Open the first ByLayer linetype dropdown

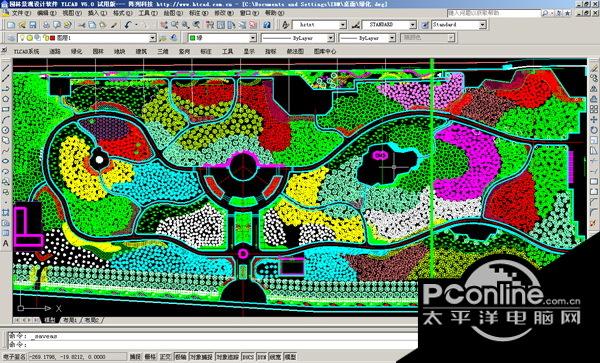[297, 38]
